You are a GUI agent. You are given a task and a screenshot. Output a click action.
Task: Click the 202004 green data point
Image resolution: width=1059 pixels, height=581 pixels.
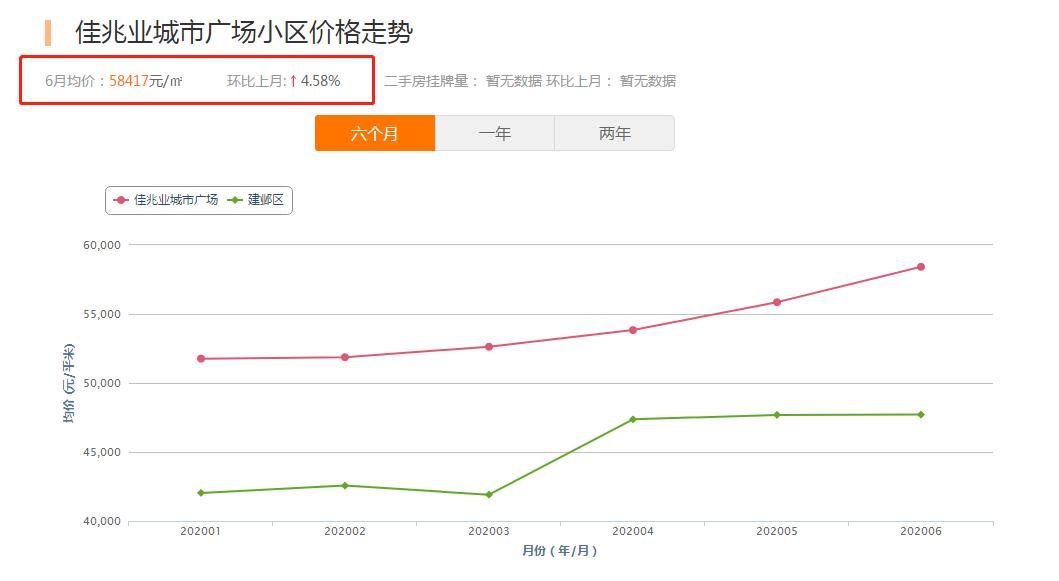click(633, 420)
